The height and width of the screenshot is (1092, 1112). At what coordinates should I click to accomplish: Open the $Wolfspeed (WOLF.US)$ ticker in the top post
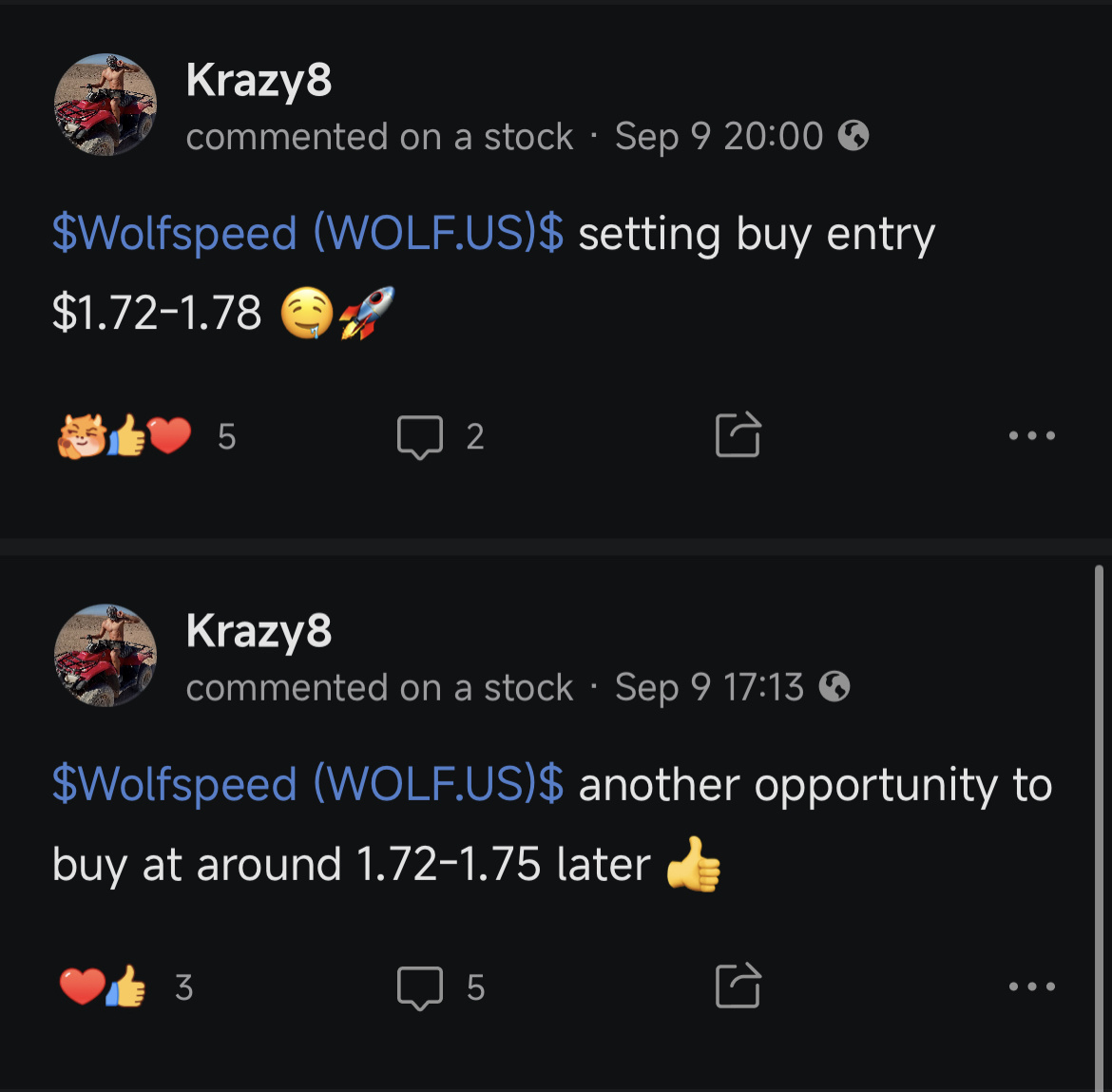(304, 234)
